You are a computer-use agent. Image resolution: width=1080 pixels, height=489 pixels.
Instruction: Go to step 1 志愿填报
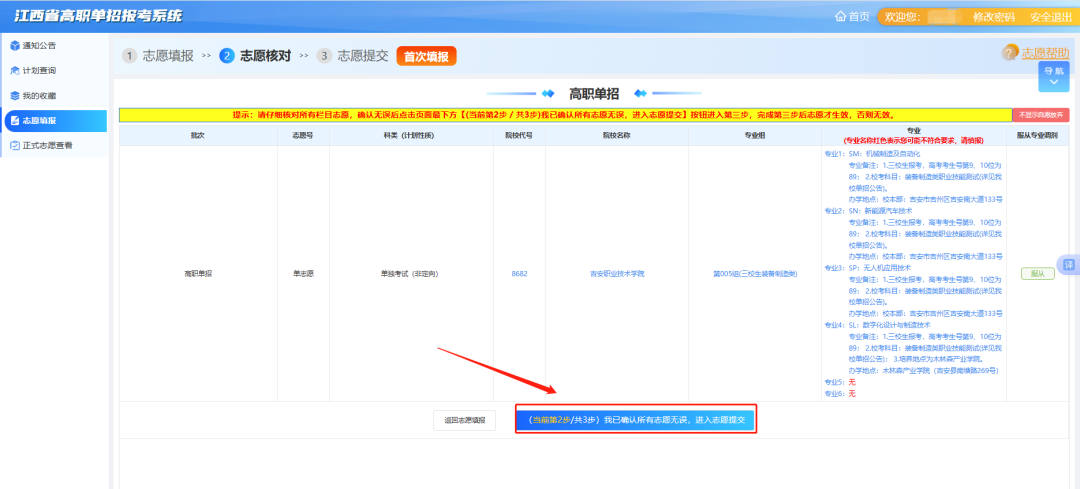click(158, 56)
